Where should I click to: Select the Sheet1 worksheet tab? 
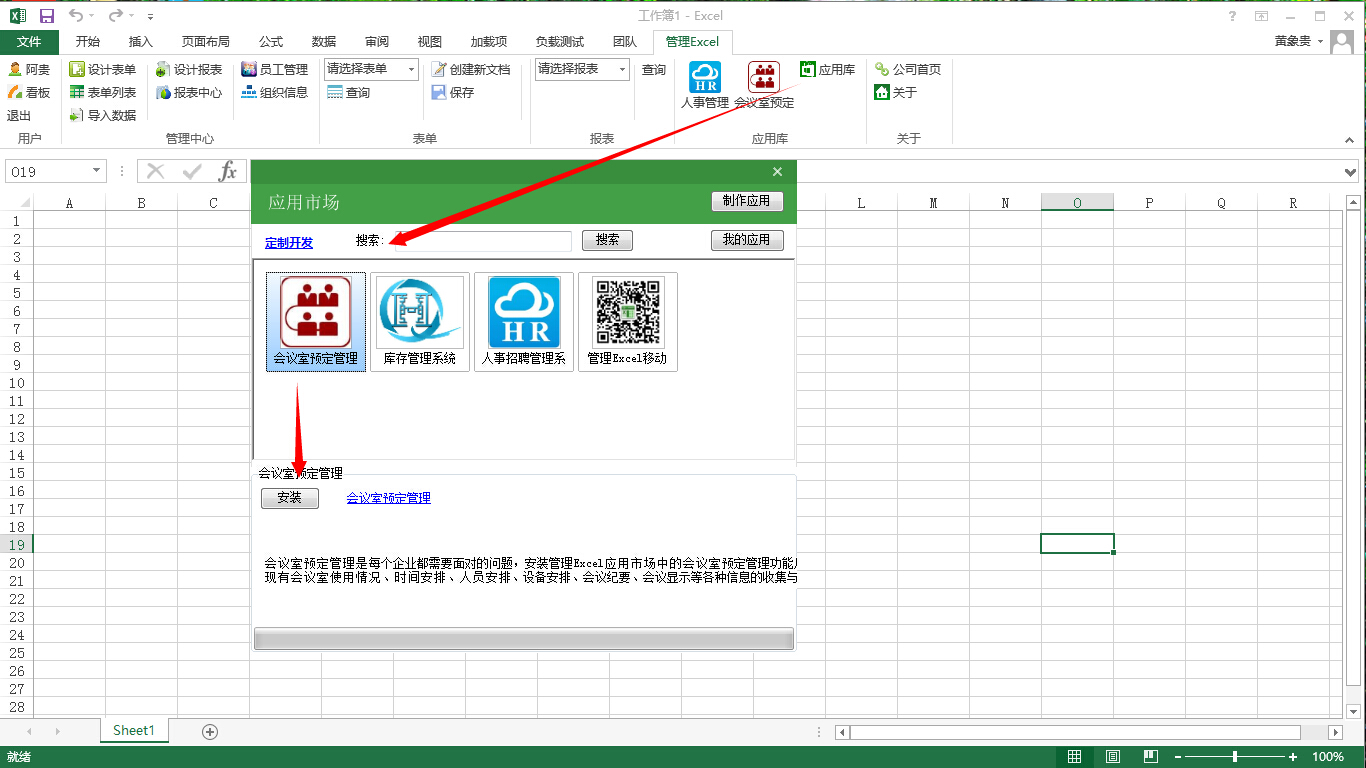[x=134, y=731]
